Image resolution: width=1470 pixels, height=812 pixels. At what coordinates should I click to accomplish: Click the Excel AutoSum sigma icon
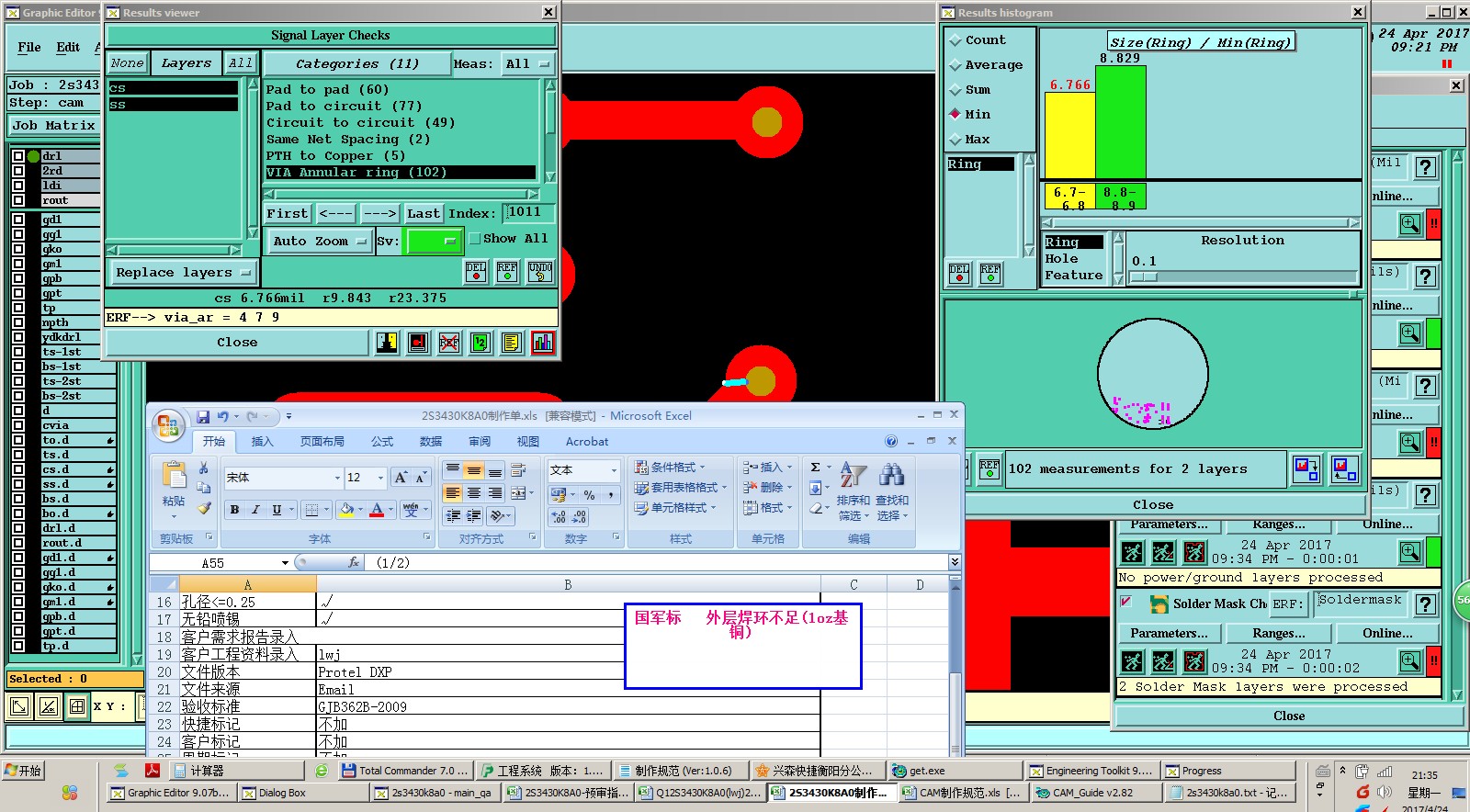tap(815, 468)
